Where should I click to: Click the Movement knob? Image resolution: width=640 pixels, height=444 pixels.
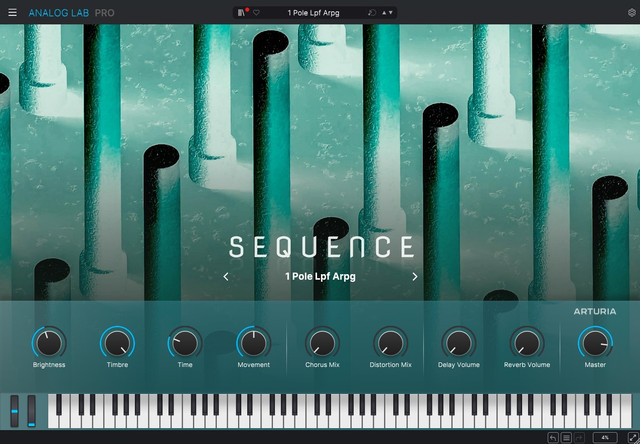(253, 343)
